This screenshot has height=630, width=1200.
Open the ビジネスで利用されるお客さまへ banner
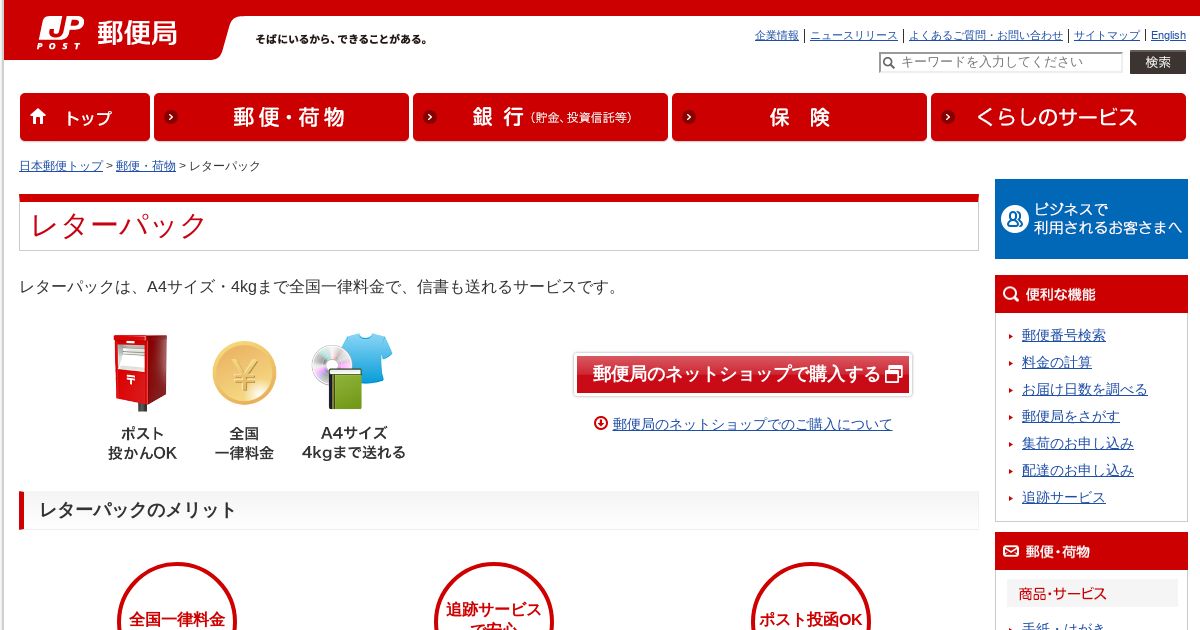pyautogui.click(x=1091, y=219)
